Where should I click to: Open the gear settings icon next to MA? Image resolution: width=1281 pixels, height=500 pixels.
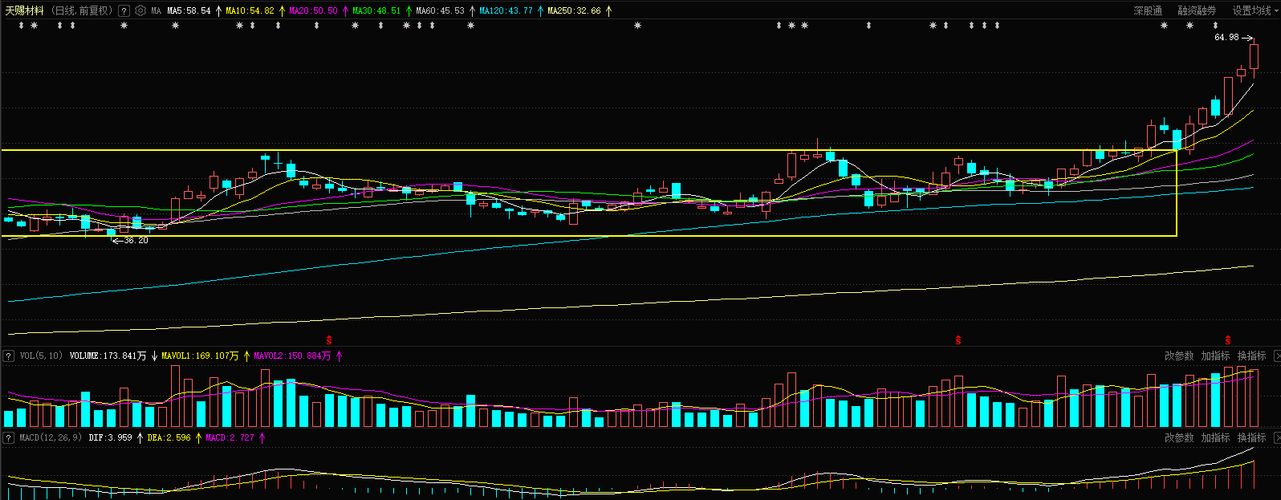tap(139, 11)
